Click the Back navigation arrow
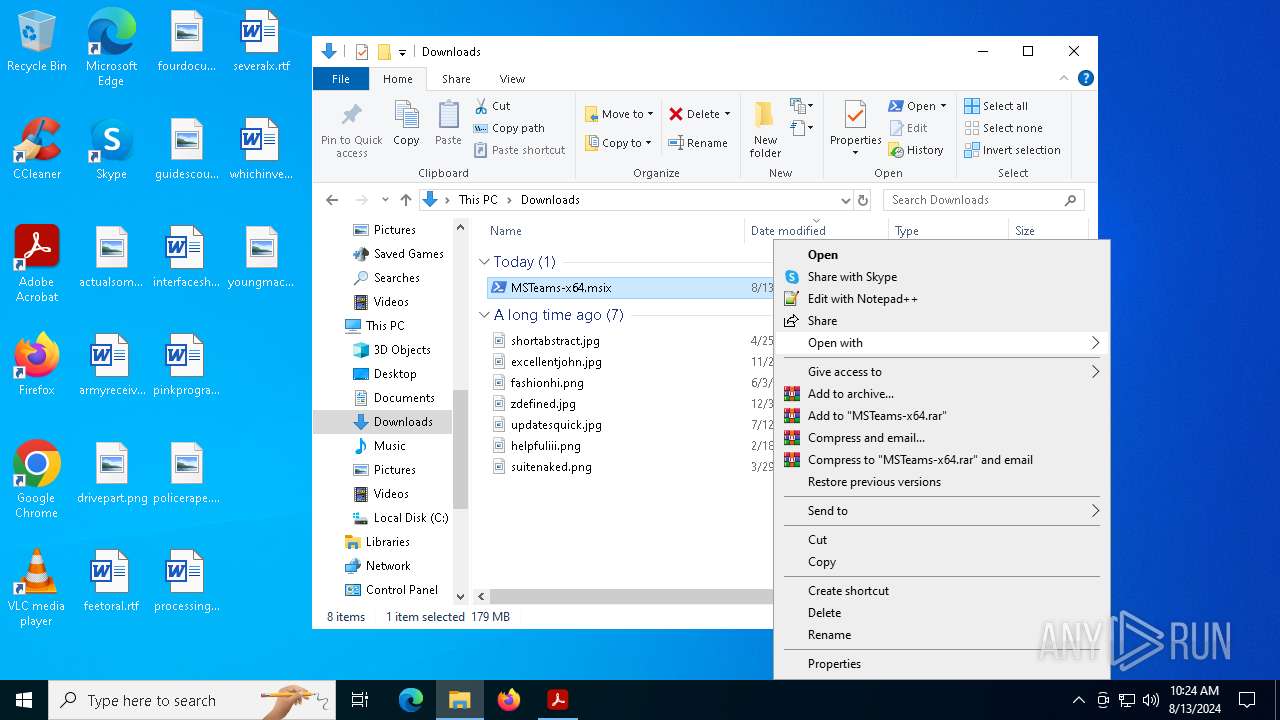 coord(332,200)
